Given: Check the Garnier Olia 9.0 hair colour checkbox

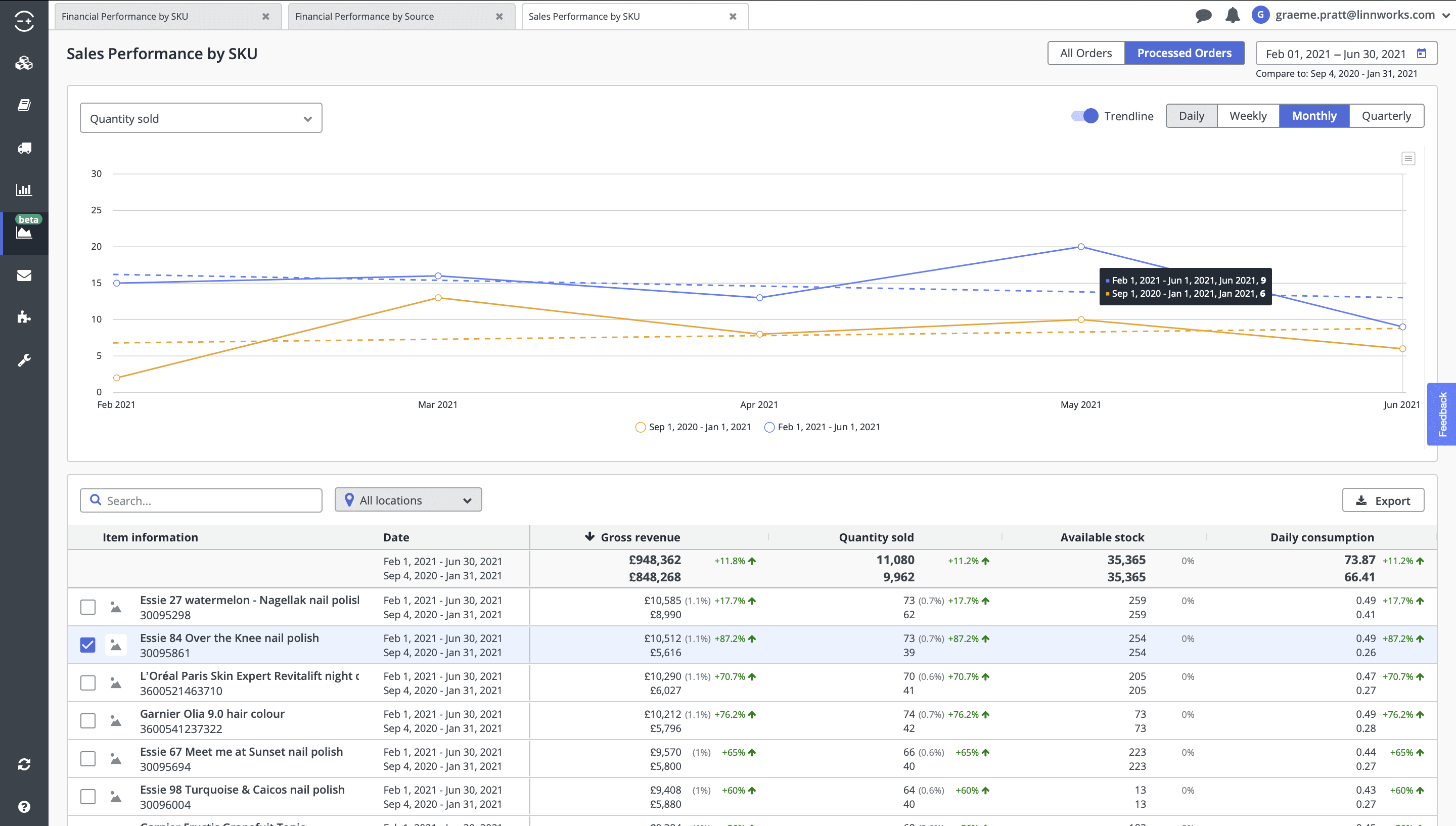Looking at the screenshot, I should pyautogui.click(x=88, y=721).
